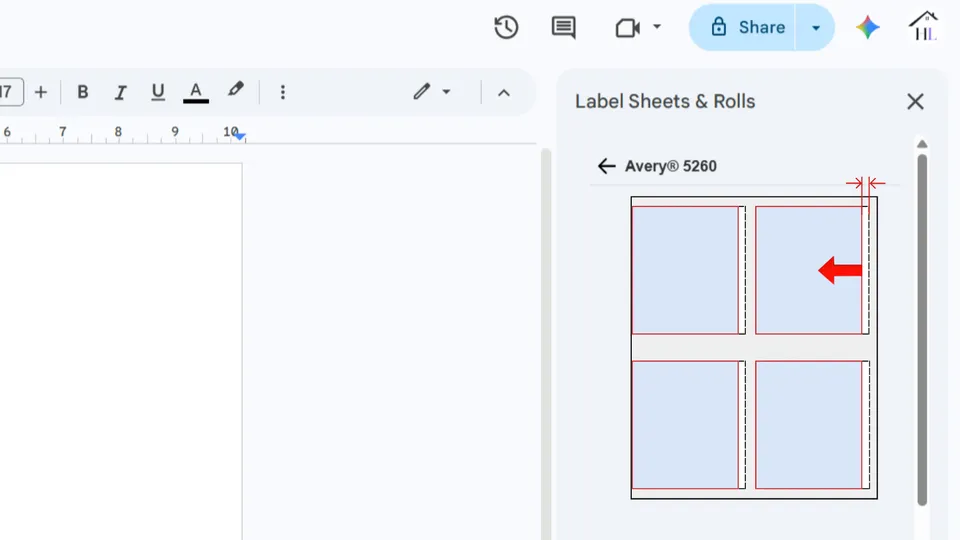Click the document vertical scrollbar
Image resolution: width=960 pixels, height=540 pixels.
pos(546,345)
